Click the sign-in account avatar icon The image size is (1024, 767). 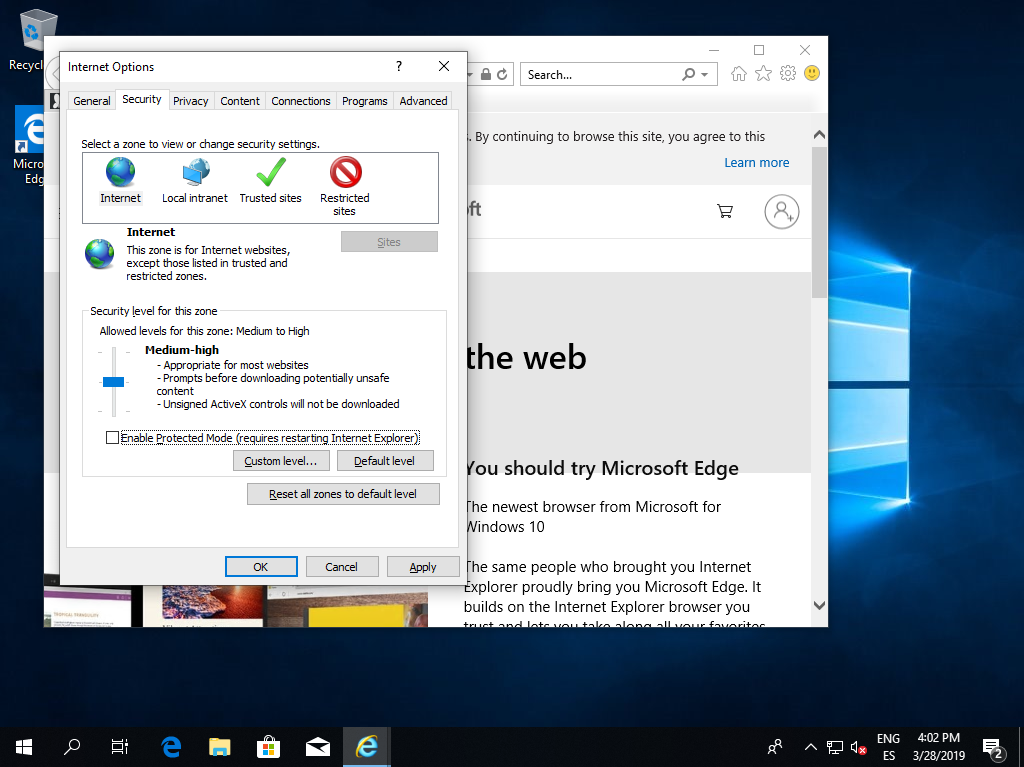click(x=782, y=212)
